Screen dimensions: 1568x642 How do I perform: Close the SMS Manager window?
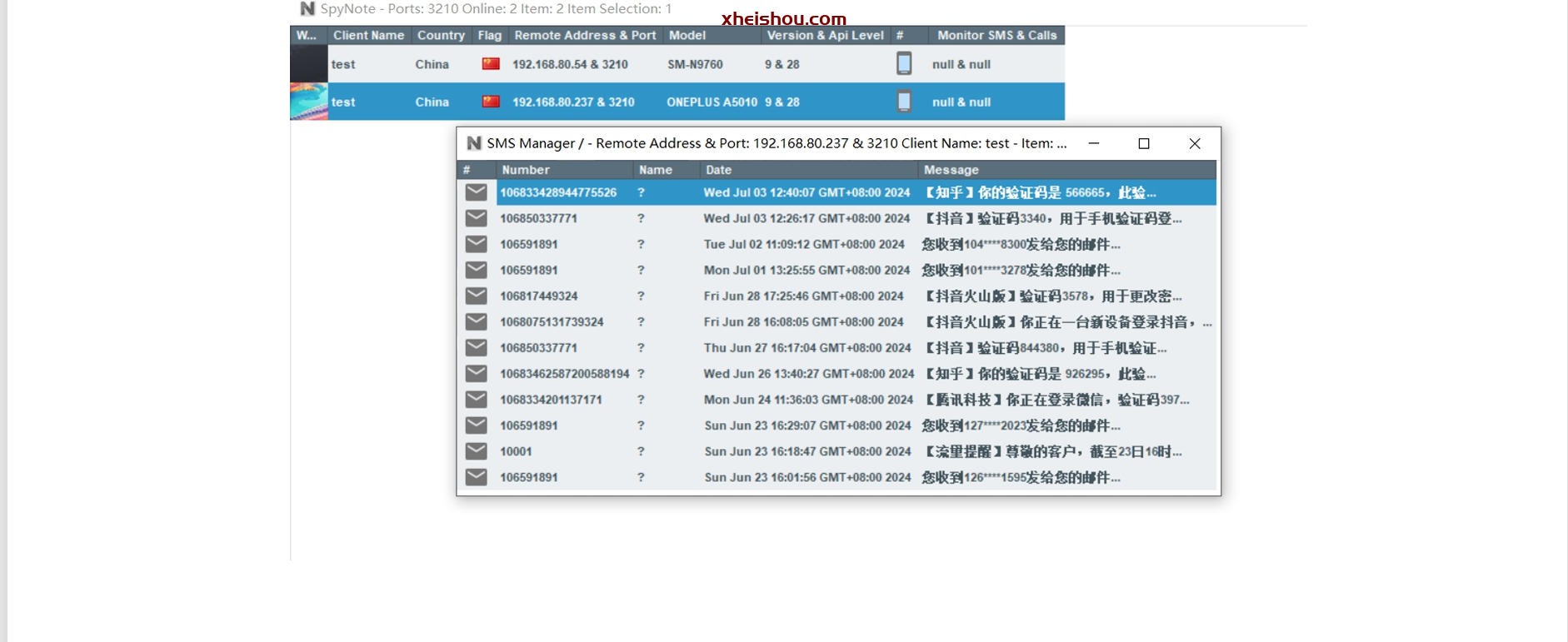(1195, 143)
